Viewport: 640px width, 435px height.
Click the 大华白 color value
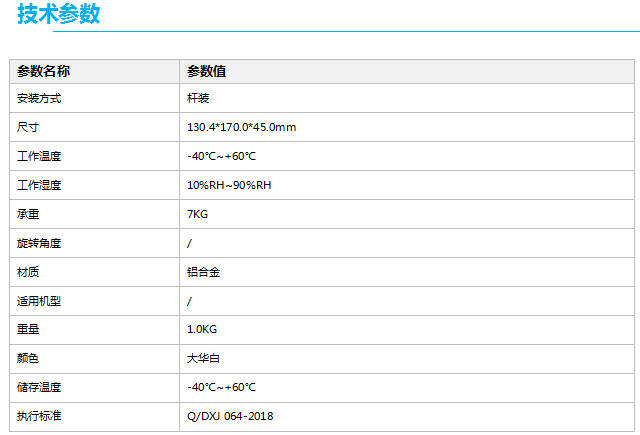coord(203,358)
